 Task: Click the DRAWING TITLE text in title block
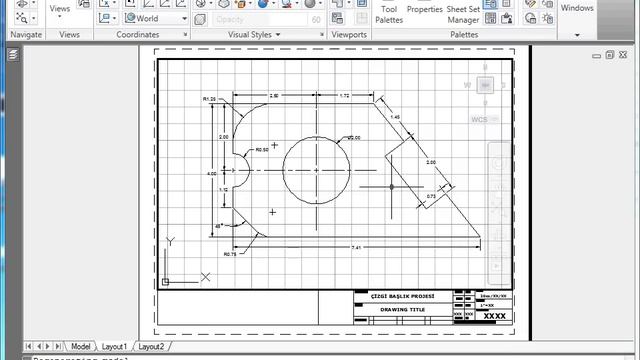tap(402, 310)
